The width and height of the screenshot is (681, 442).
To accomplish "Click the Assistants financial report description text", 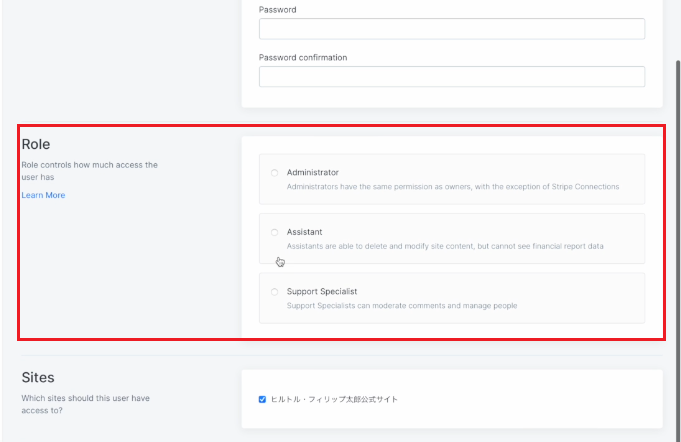I will [x=445, y=246].
